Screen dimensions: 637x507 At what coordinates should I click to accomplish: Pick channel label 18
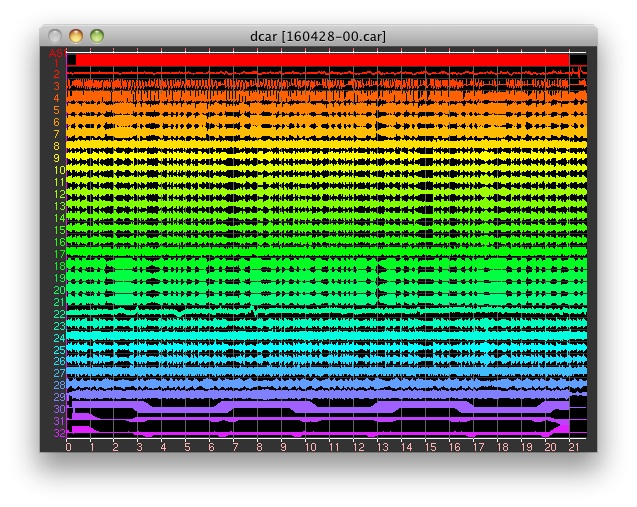point(60,266)
